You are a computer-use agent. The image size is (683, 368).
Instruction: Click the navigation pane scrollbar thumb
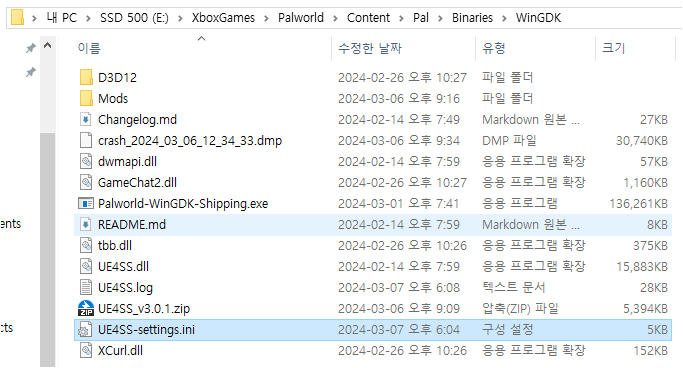pyautogui.click(x=48, y=250)
